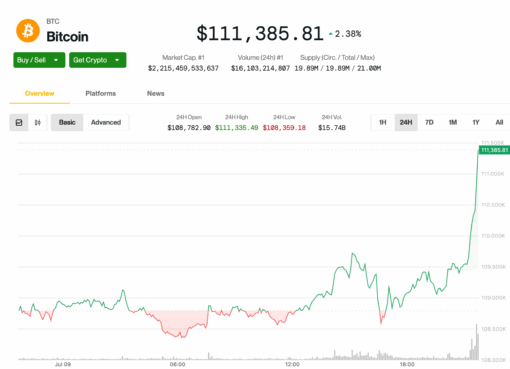Viewport: 510px width, 369px height.
Task: Click the Get Crypto button
Action: click(98, 60)
